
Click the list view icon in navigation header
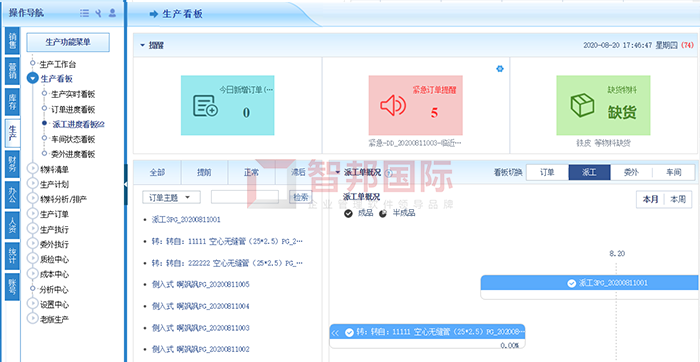(84, 13)
